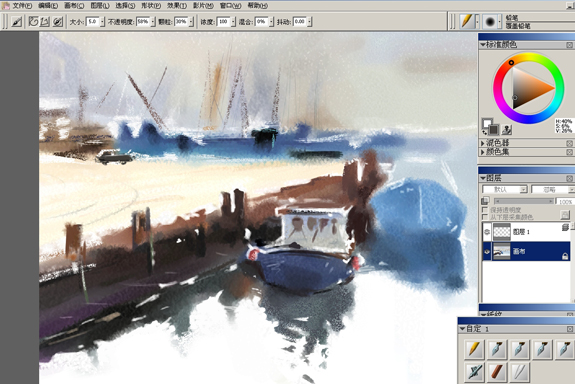The image size is (575, 384).
Task: Close the 自定 1 palette box
Action: [570, 329]
